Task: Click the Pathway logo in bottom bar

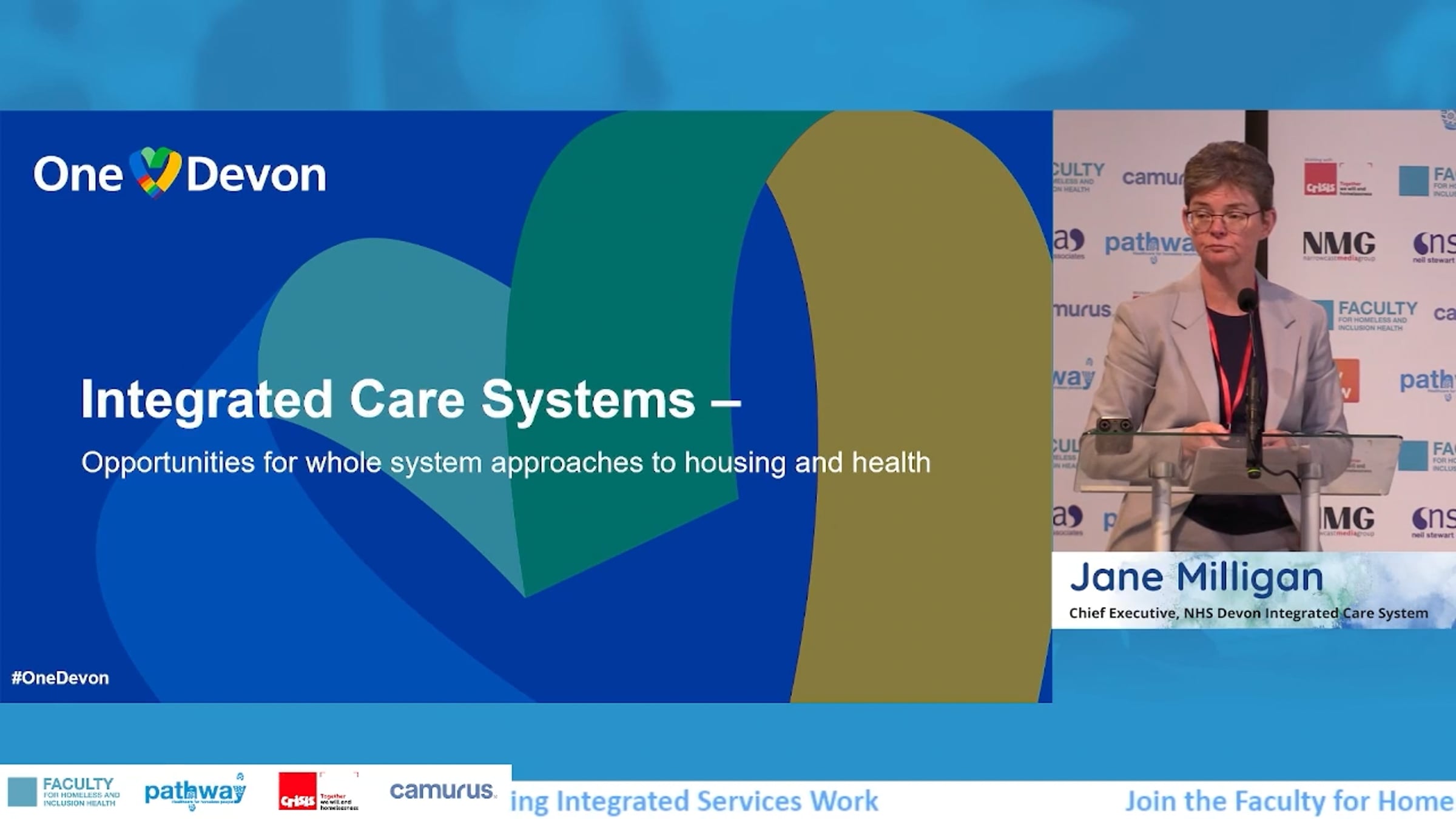Action: click(195, 792)
